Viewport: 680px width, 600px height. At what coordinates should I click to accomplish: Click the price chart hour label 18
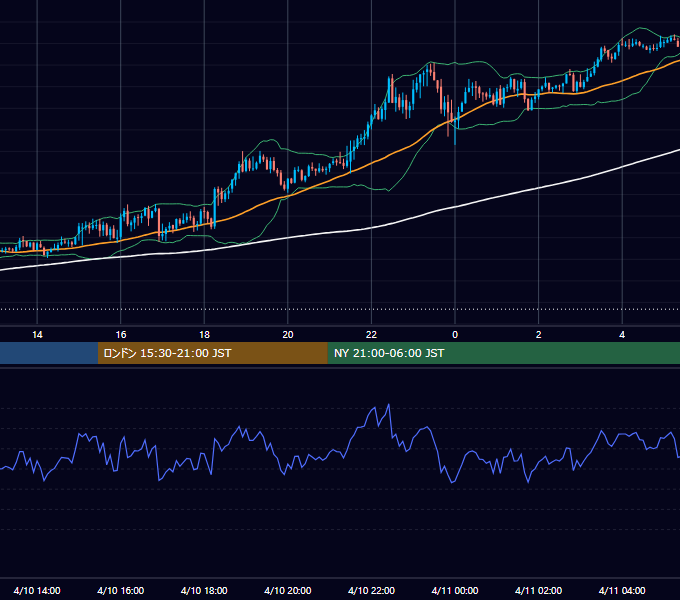pos(204,335)
